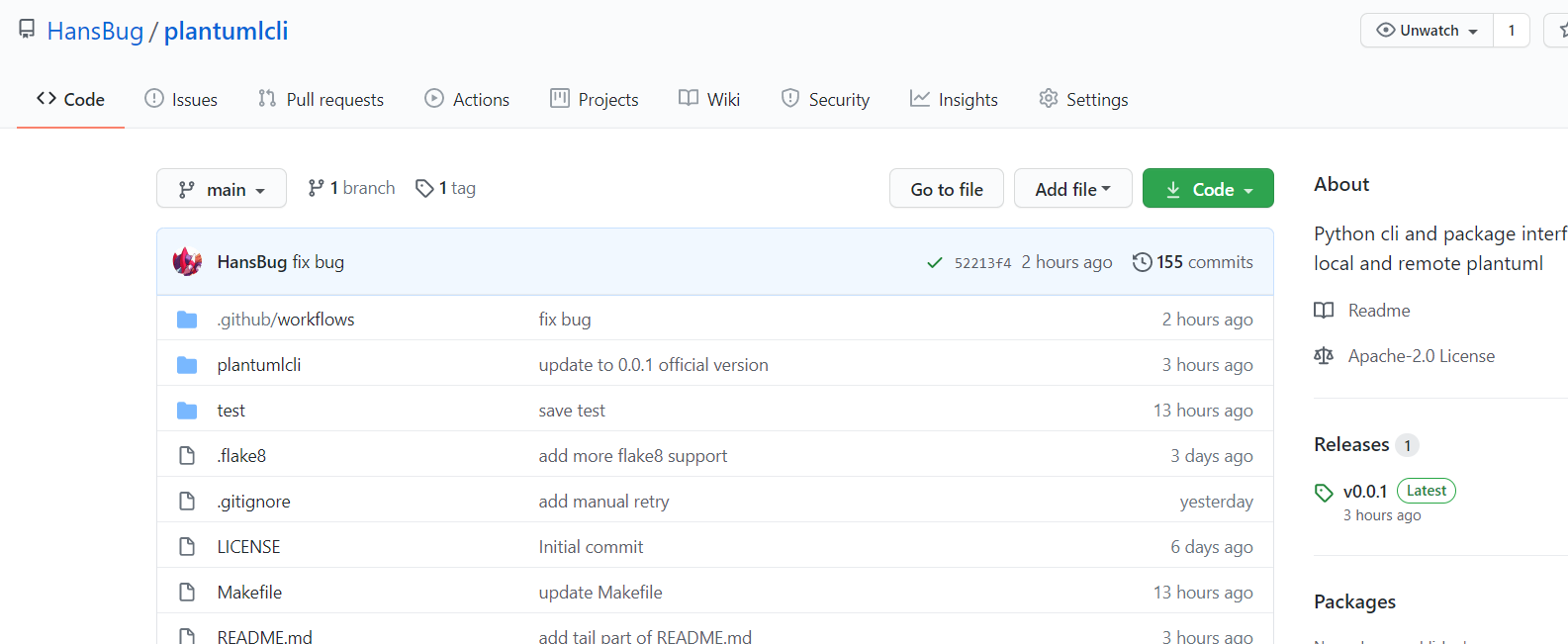Click the HansBug author name in the commit bar

(252, 262)
